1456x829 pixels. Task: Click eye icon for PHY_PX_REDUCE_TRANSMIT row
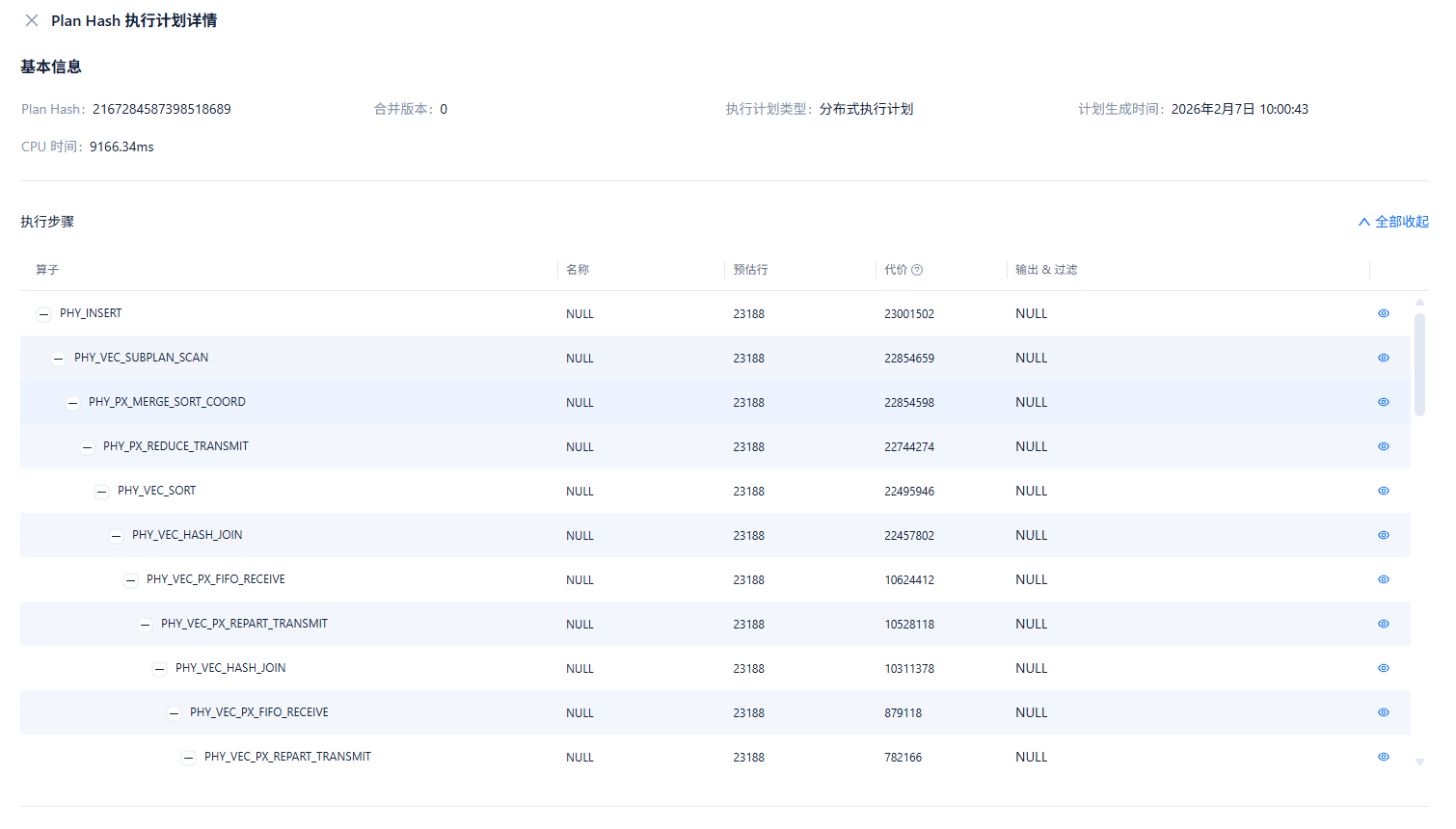tap(1383, 446)
